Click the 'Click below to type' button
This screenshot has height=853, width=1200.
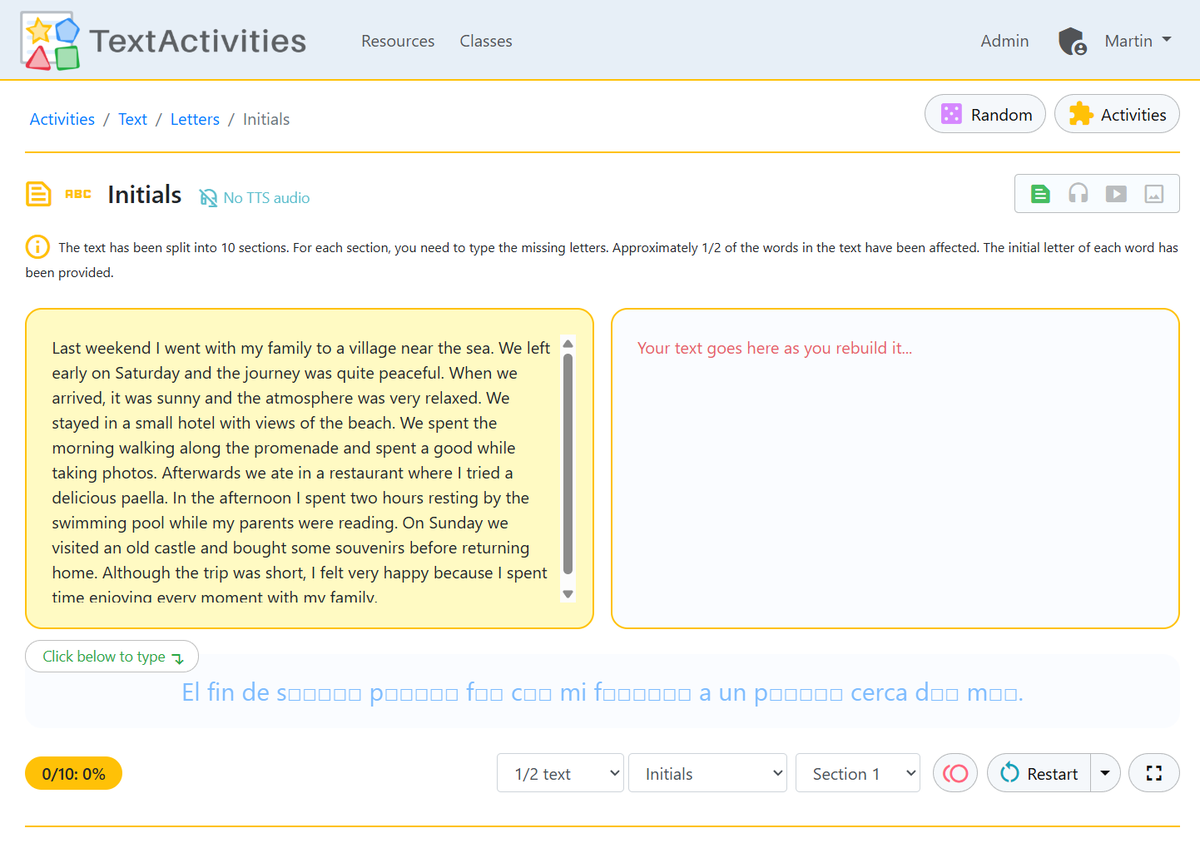(x=112, y=657)
